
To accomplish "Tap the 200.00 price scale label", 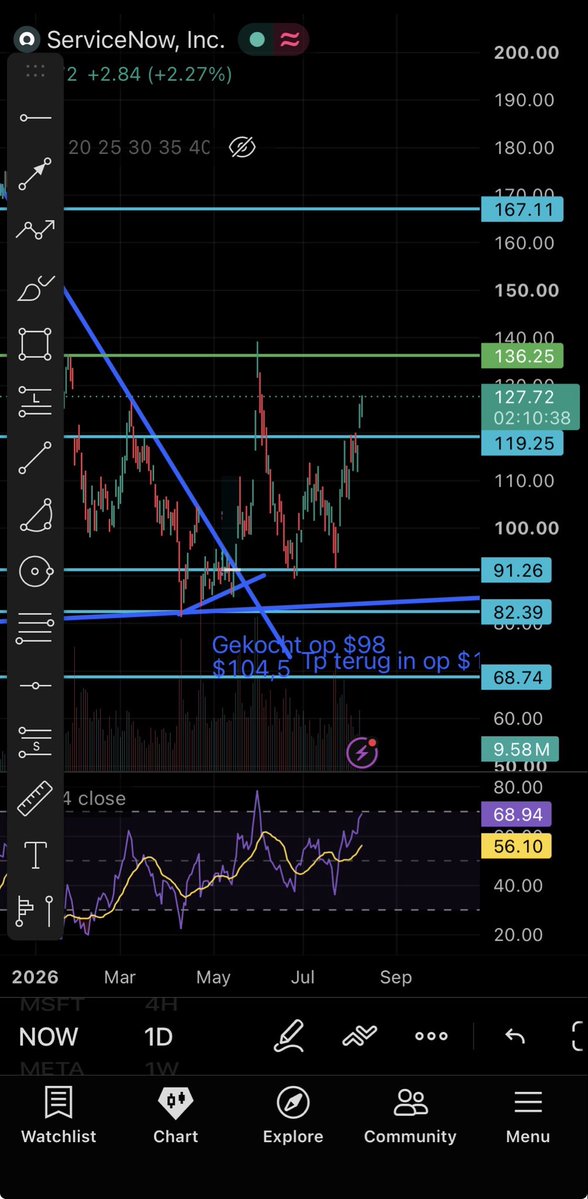I will click(x=526, y=53).
